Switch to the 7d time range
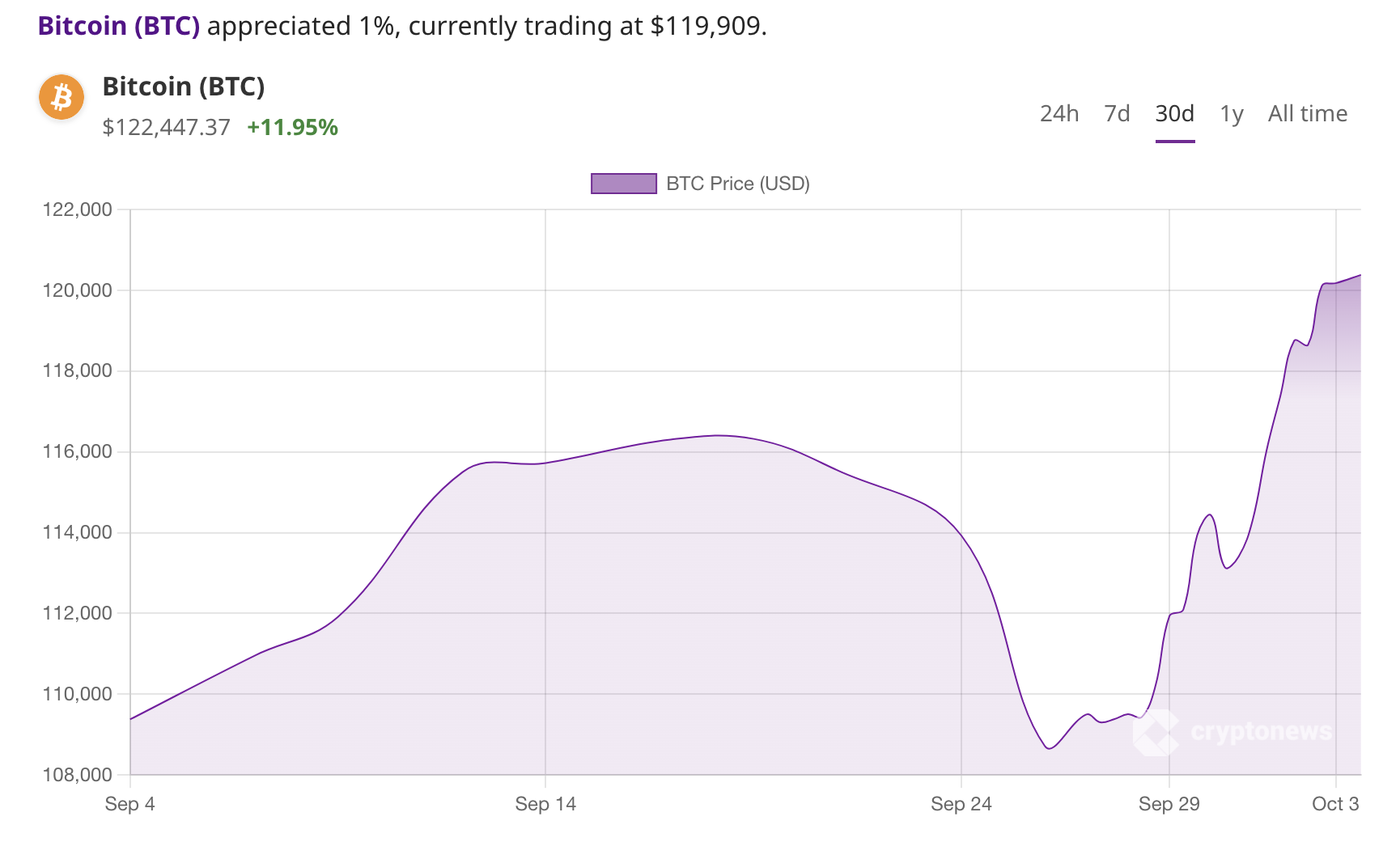The height and width of the screenshot is (846, 1400). pos(1117,114)
